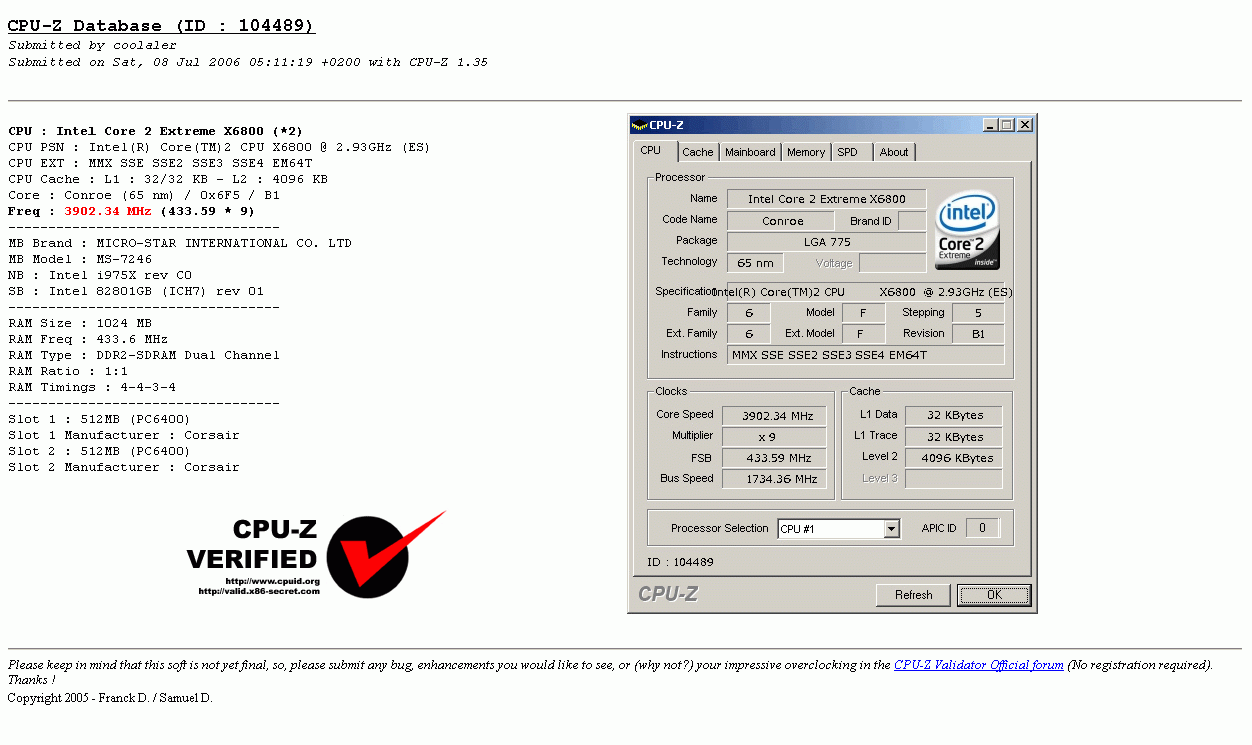Click the Ext. Family value 6

coord(749,334)
